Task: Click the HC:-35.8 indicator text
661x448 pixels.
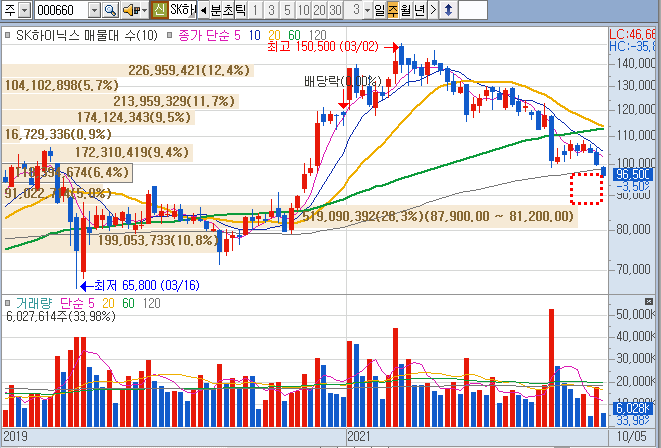Action: (632, 46)
